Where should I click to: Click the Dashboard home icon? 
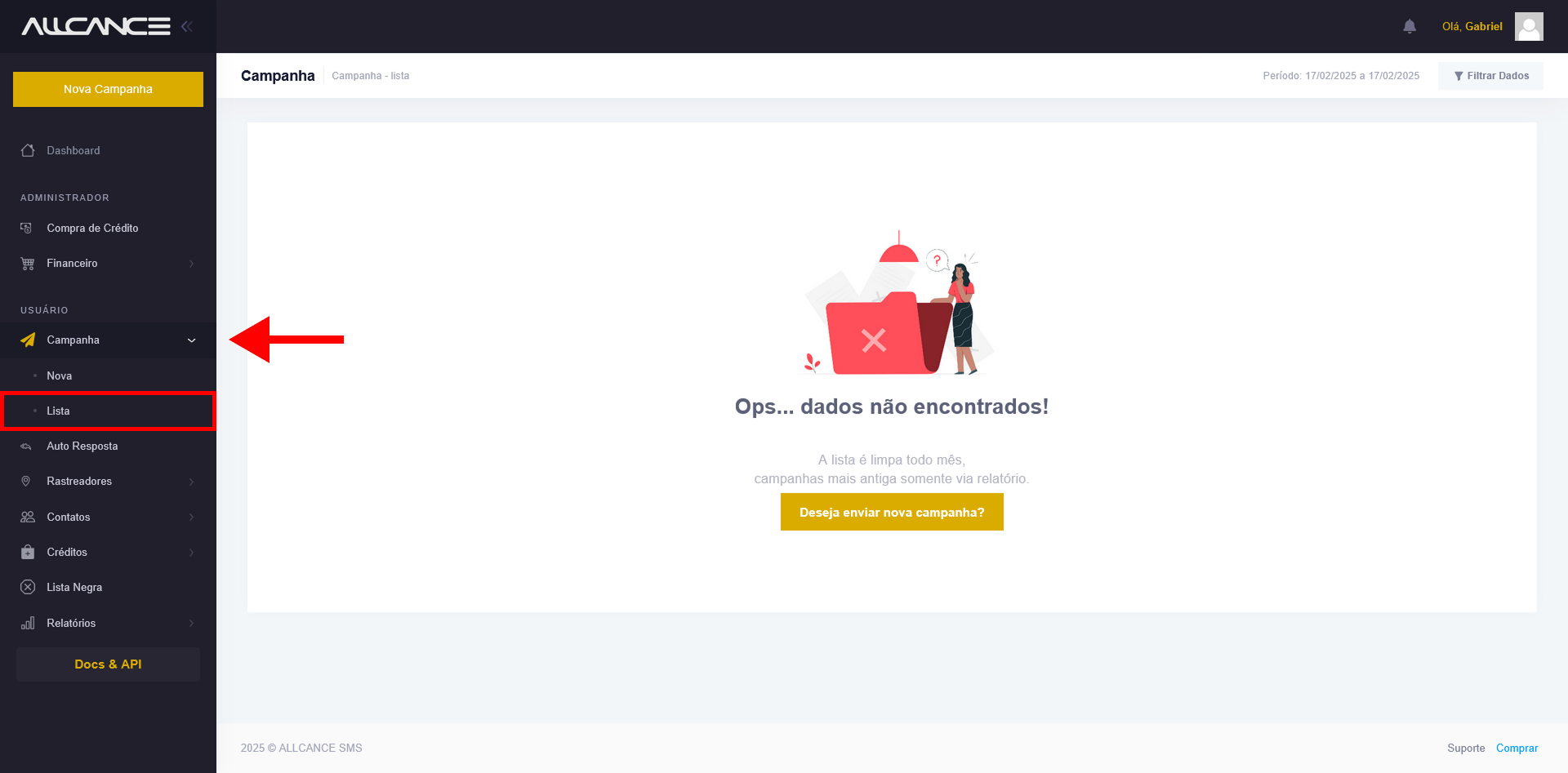click(x=28, y=150)
